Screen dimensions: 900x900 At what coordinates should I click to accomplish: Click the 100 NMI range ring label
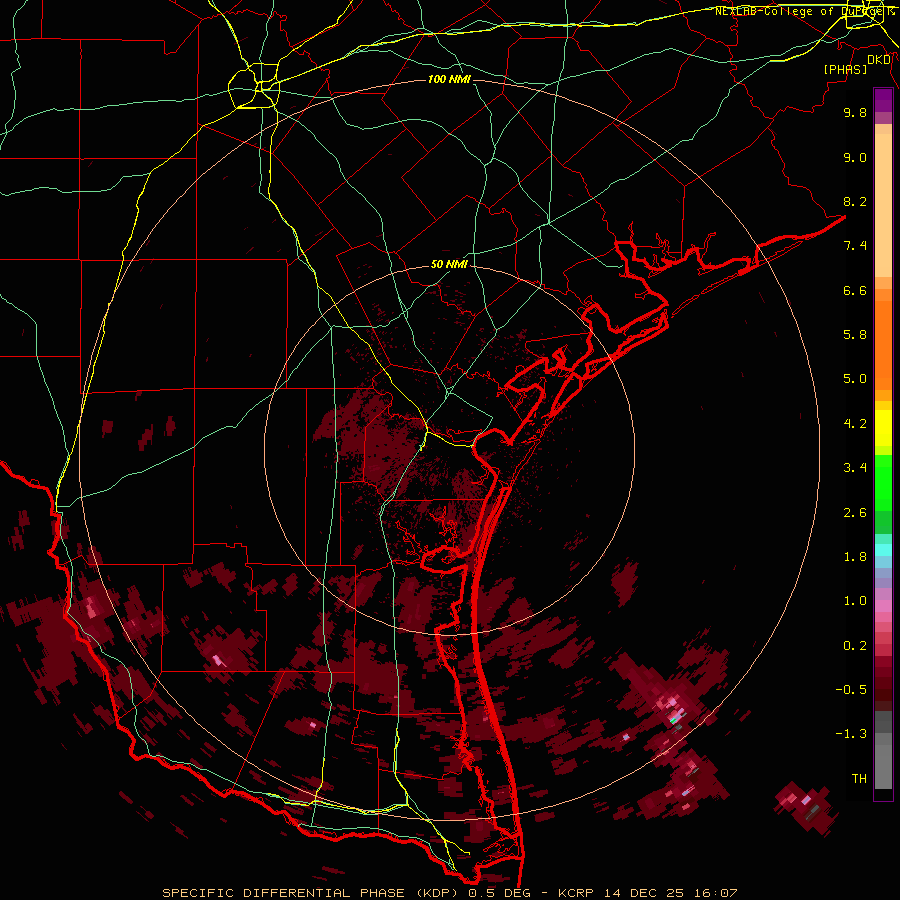(449, 79)
